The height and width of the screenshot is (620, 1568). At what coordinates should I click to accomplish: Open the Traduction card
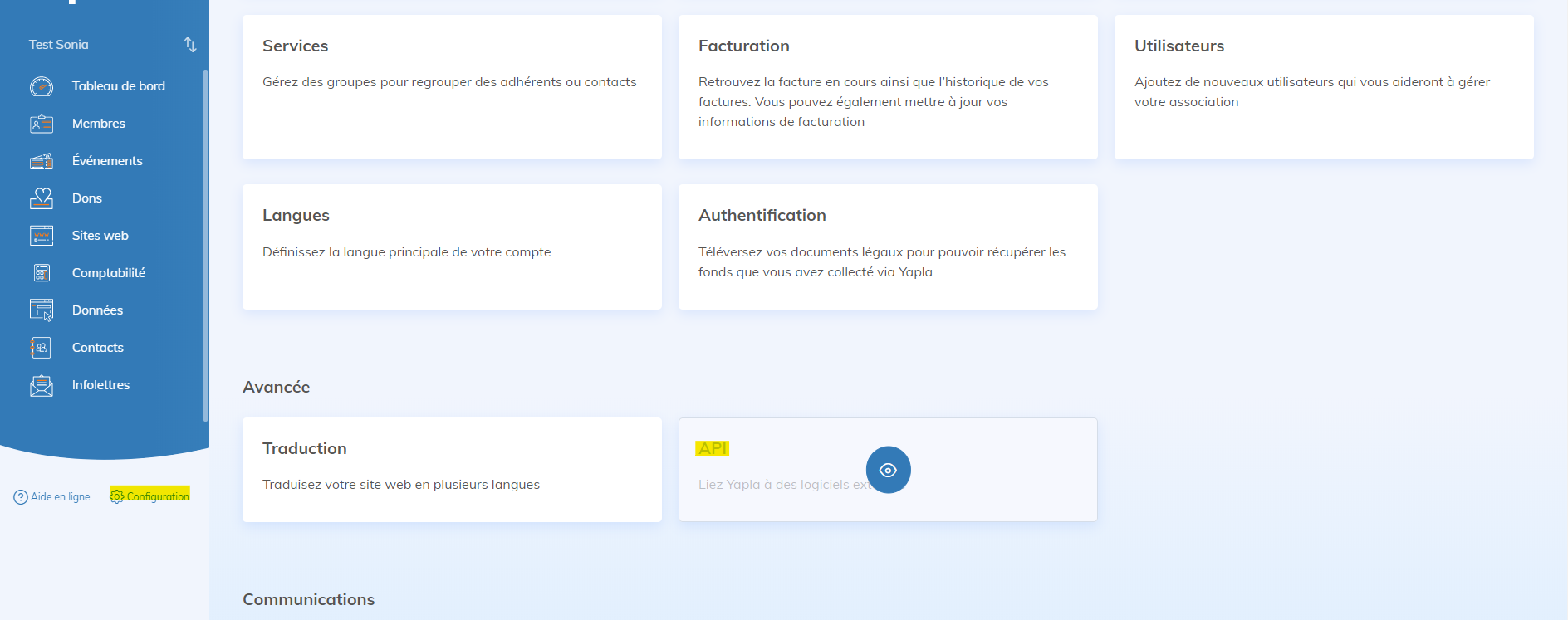click(452, 469)
